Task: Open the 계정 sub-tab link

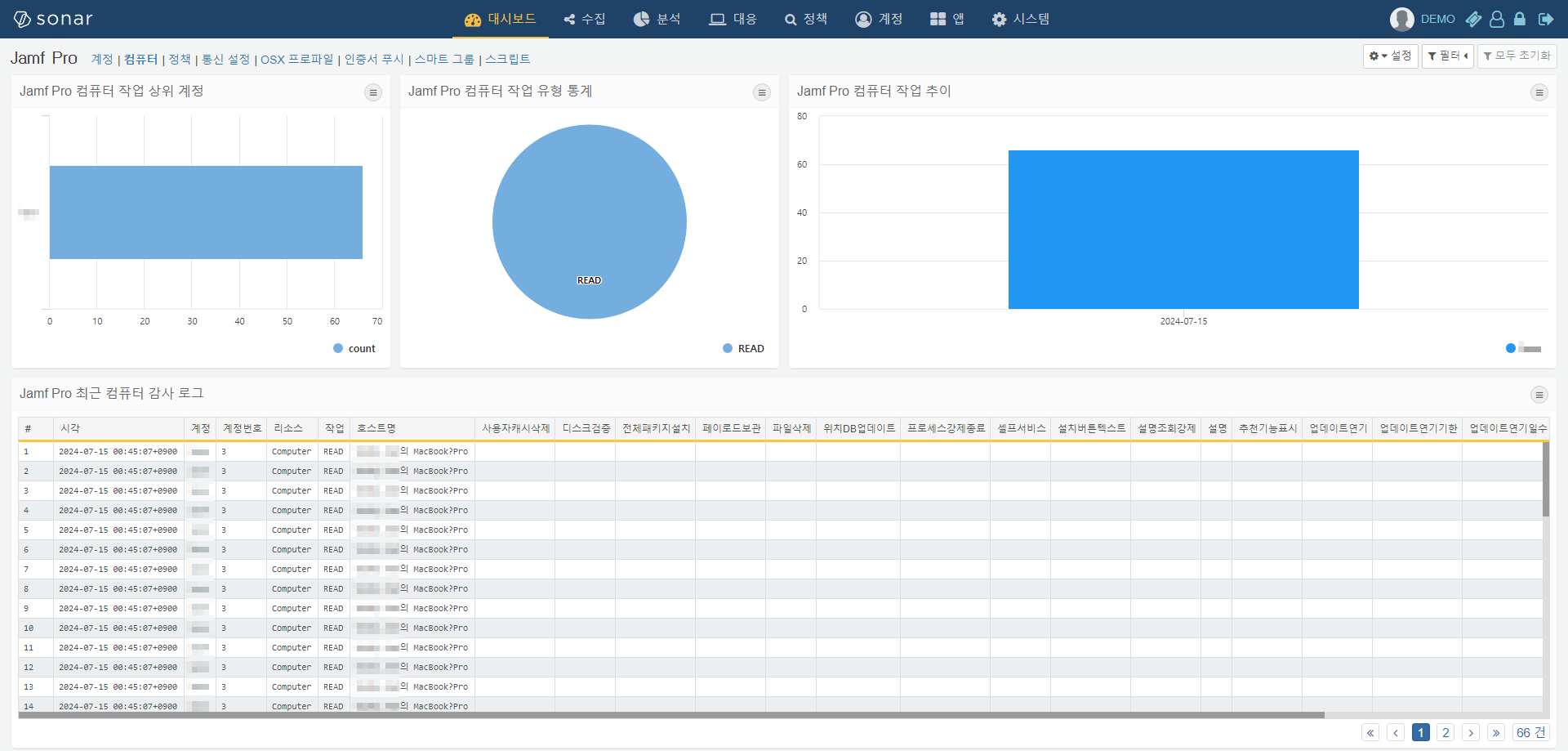Action: click(x=102, y=59)
